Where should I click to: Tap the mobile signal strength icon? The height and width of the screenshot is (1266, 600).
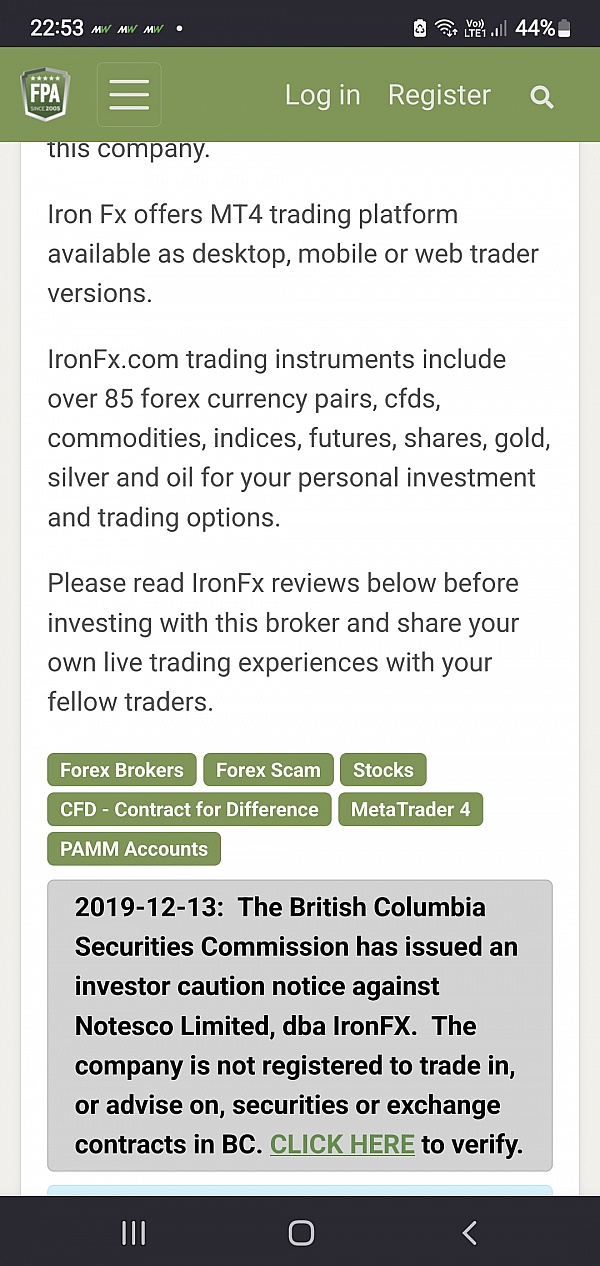pyautogui.click(x=498, y=28)
